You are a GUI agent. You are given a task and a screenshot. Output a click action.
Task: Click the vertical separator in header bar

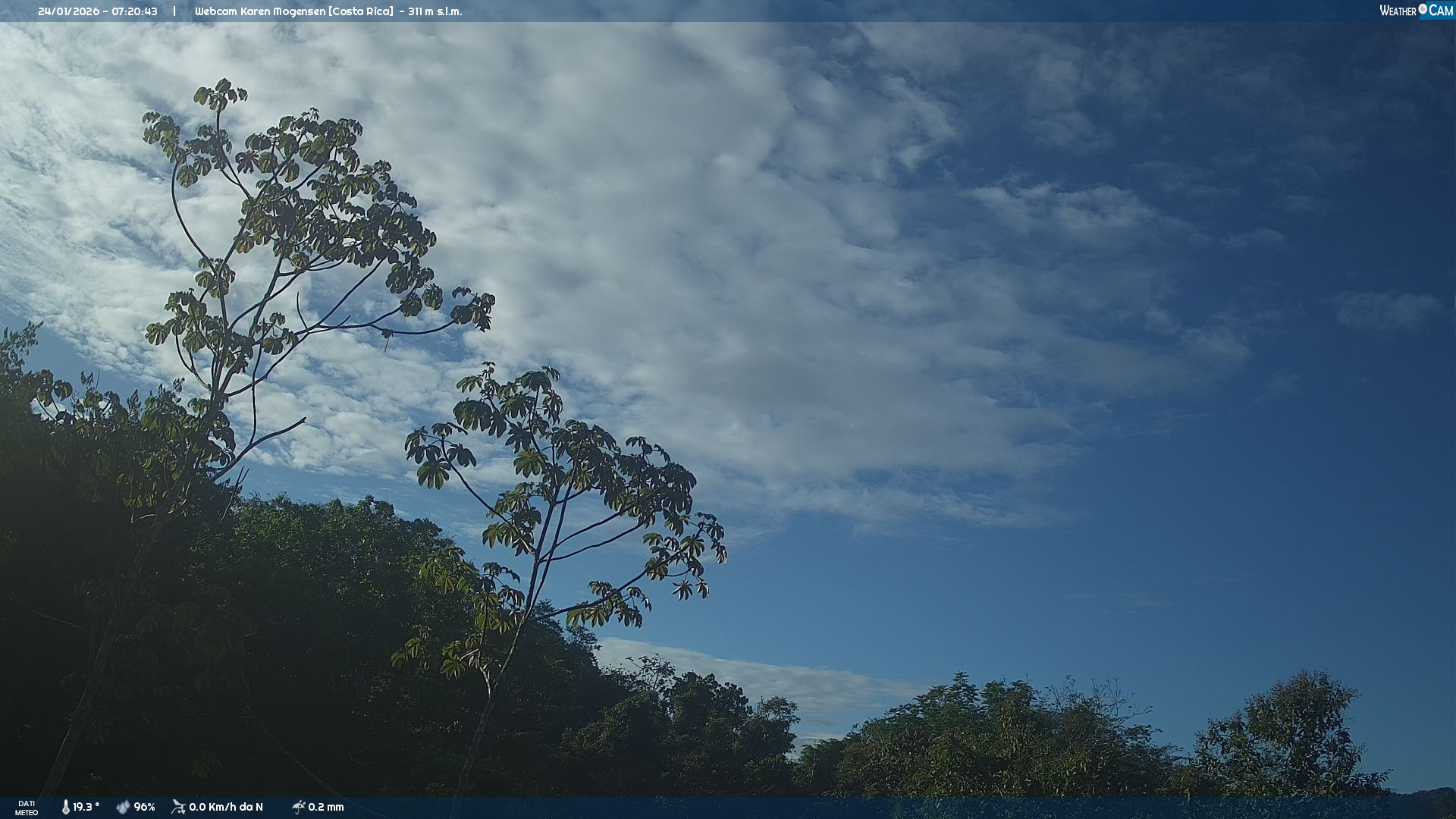tap(174, 11)
